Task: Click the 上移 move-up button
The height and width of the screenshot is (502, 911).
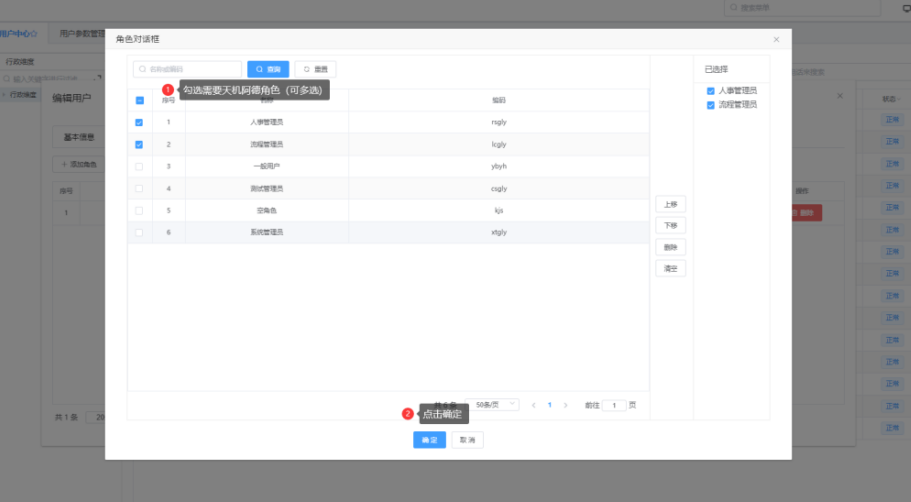Action: [x=670, y=205]
